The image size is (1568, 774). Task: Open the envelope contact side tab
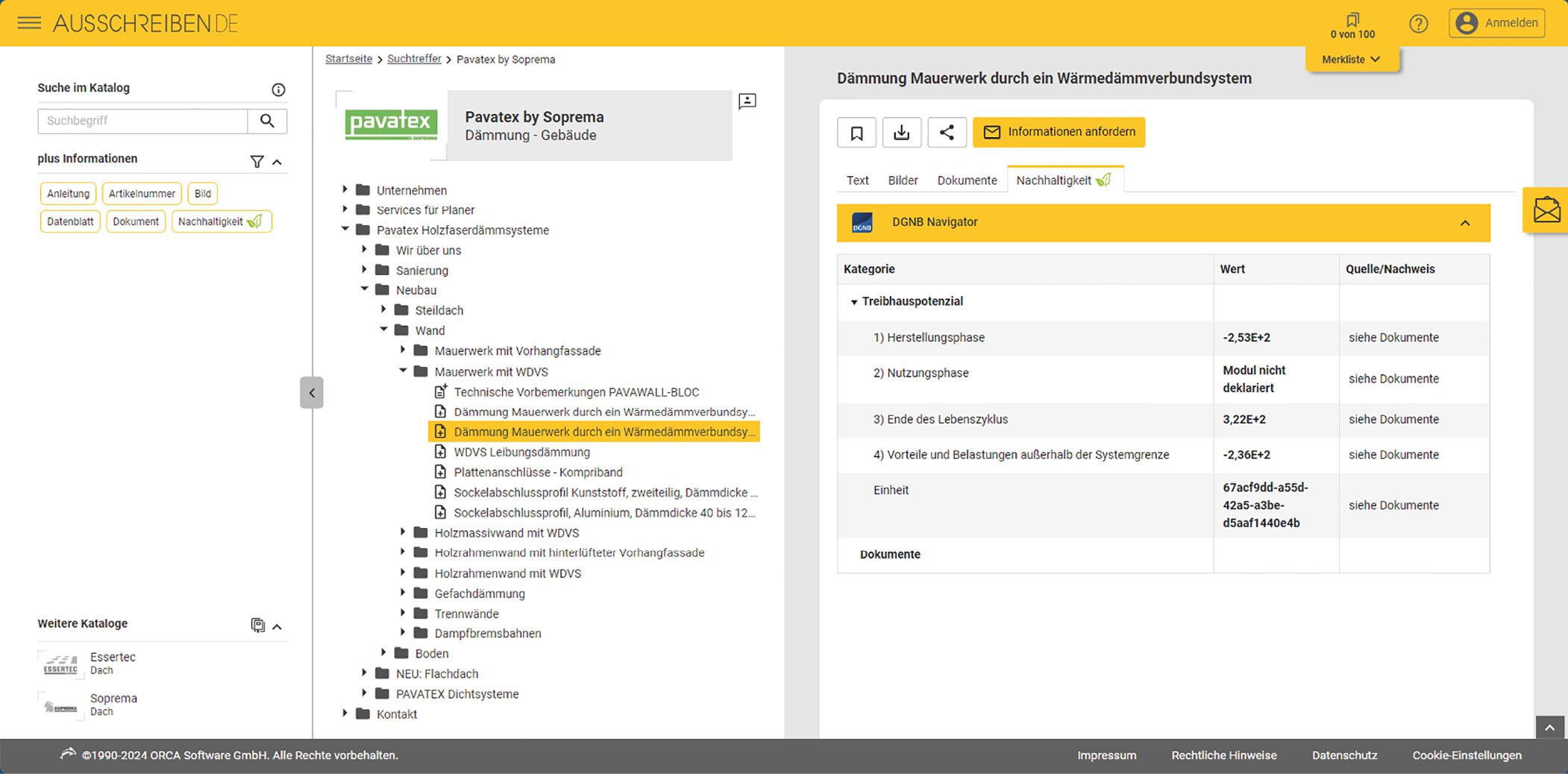click(x=1546, y=210)
